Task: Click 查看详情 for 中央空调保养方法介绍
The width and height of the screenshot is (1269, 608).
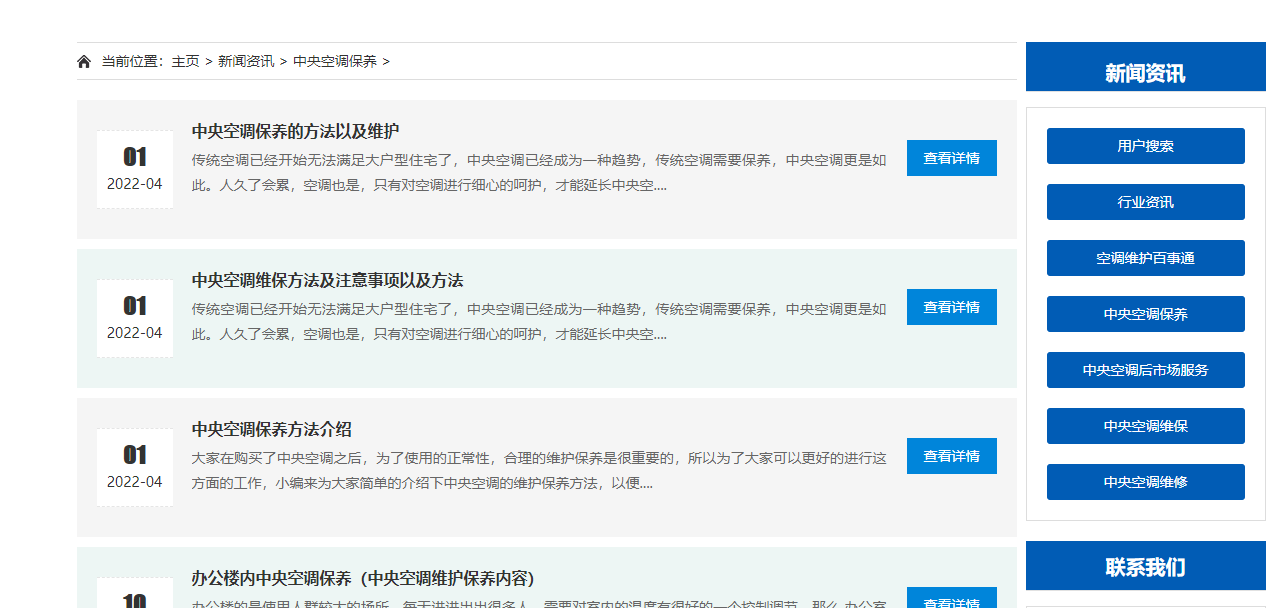Action: click(x=951, y=456)
